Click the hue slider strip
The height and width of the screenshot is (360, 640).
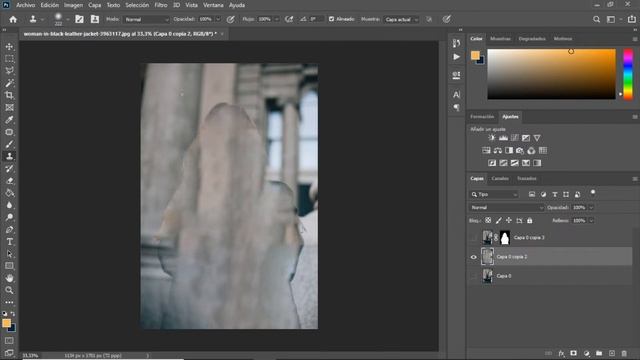pos(628,74)
